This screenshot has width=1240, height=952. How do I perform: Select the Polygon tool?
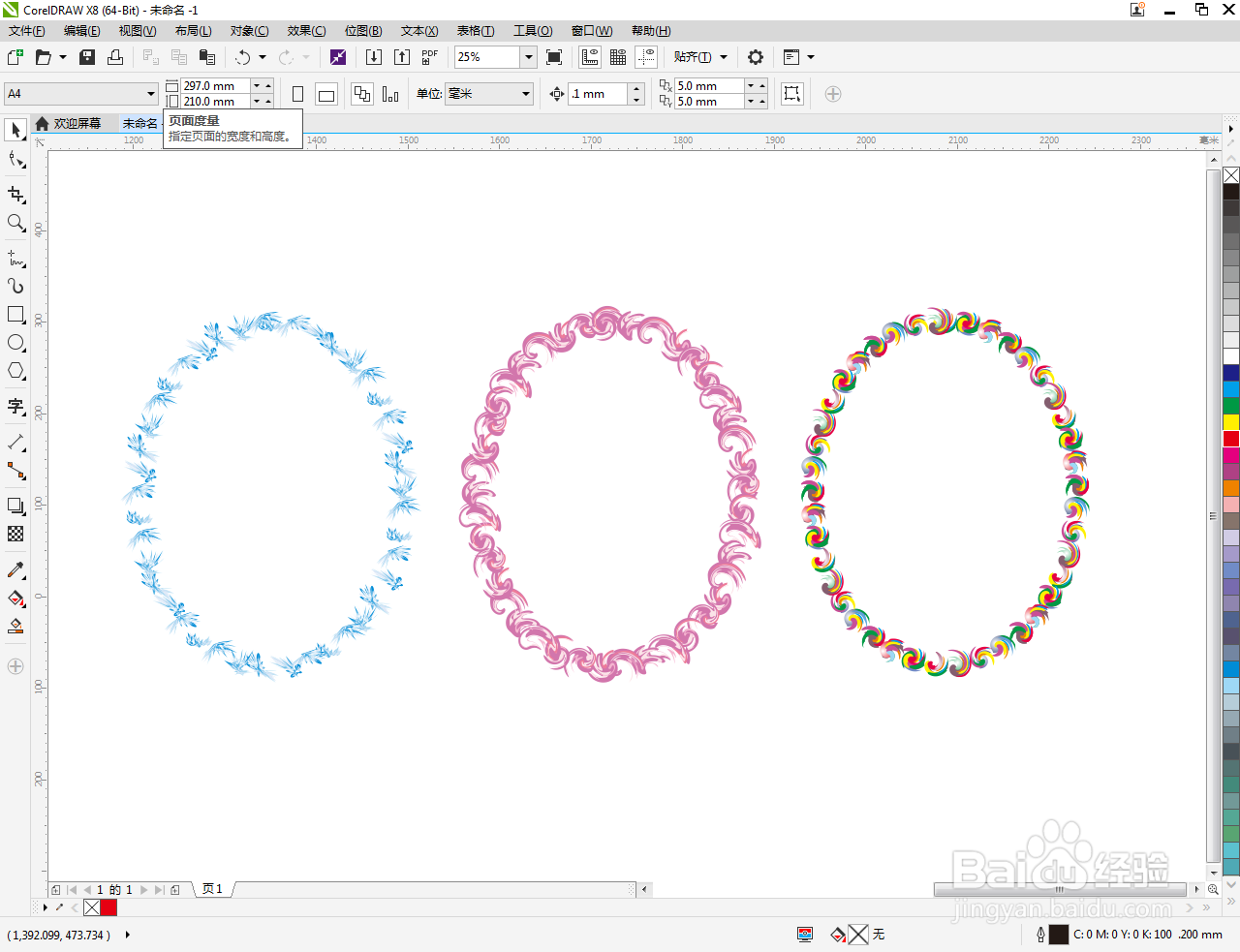point(15,371)
